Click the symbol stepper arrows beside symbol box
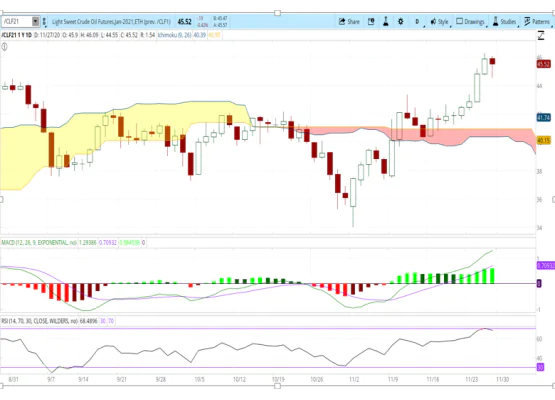 44,22
